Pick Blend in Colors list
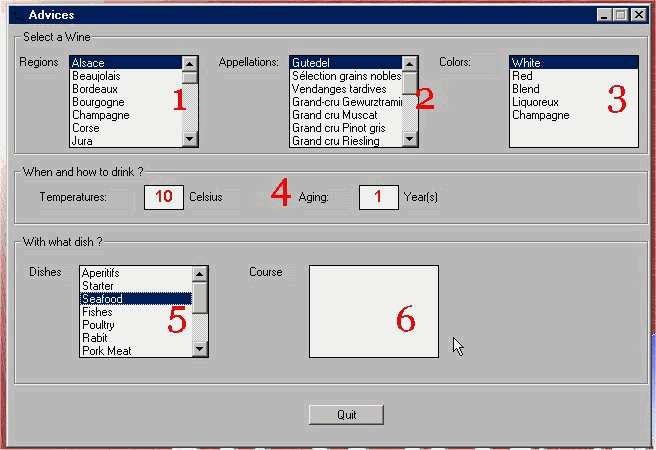The image size is (656, 450). (525, 89)
